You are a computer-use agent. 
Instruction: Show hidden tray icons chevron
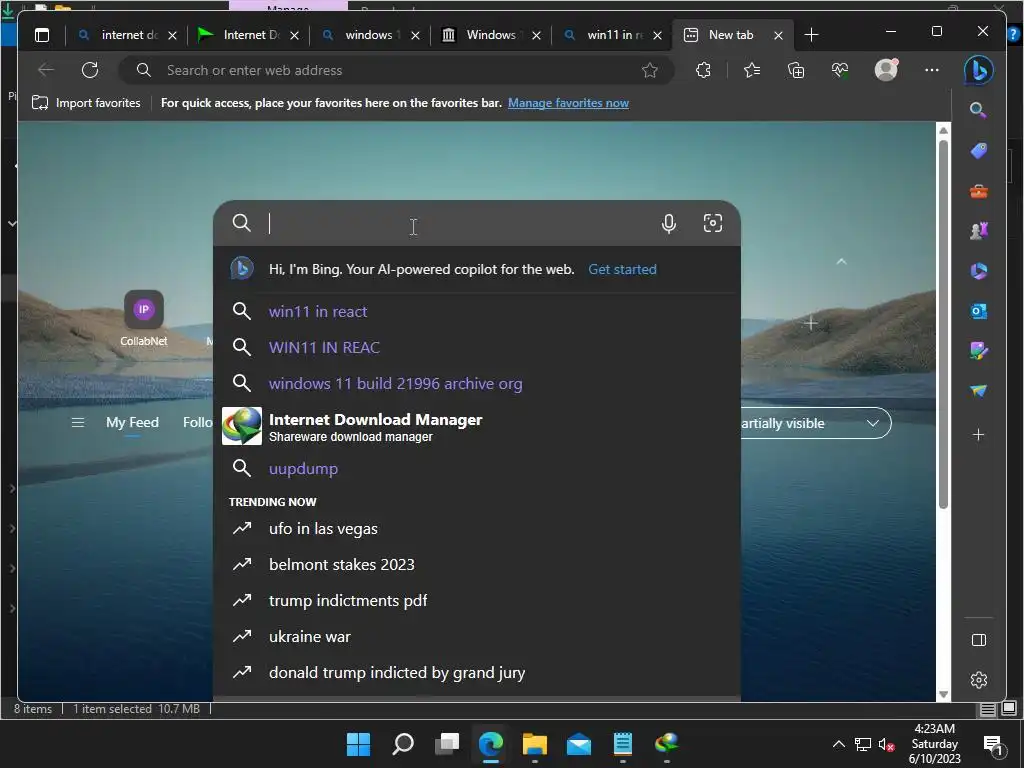coord(839,744)
